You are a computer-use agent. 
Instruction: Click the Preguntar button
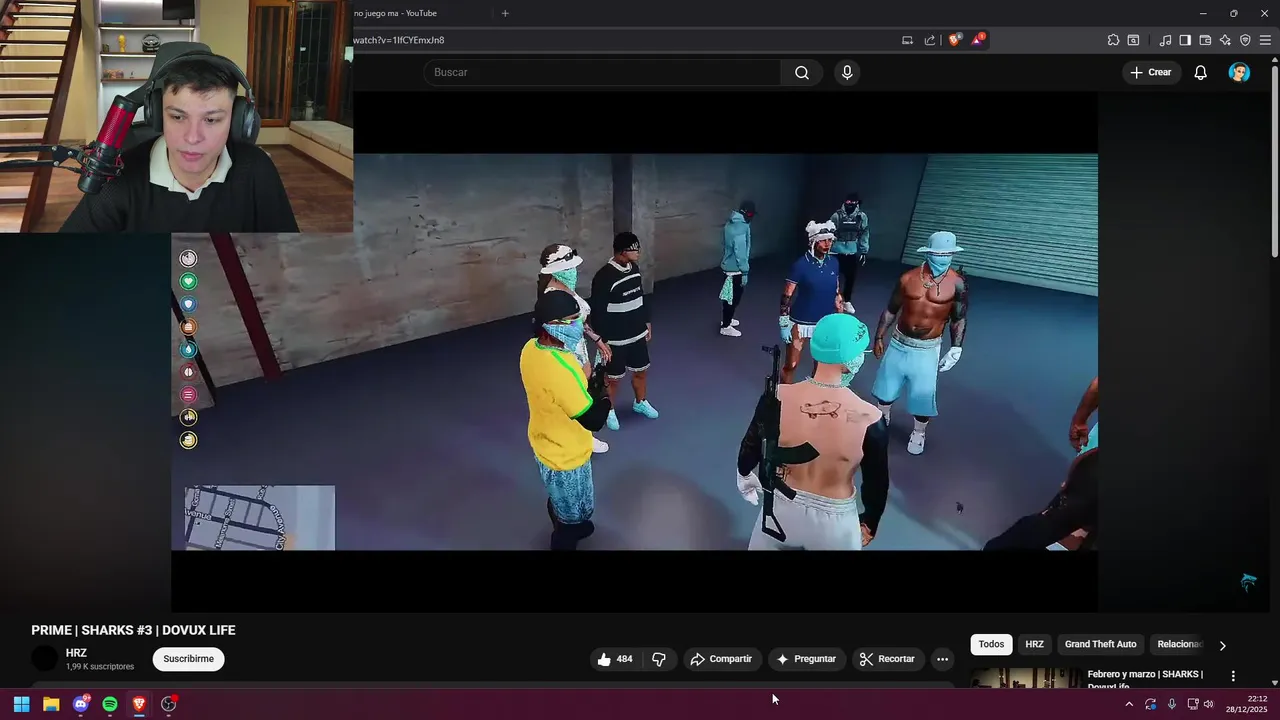[806, 659]
